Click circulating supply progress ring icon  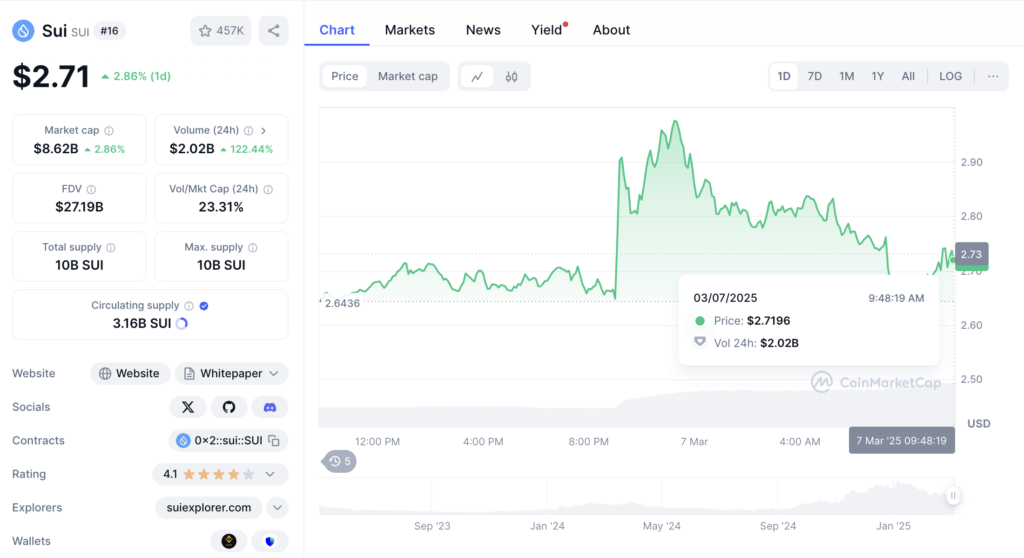(182, 323)
